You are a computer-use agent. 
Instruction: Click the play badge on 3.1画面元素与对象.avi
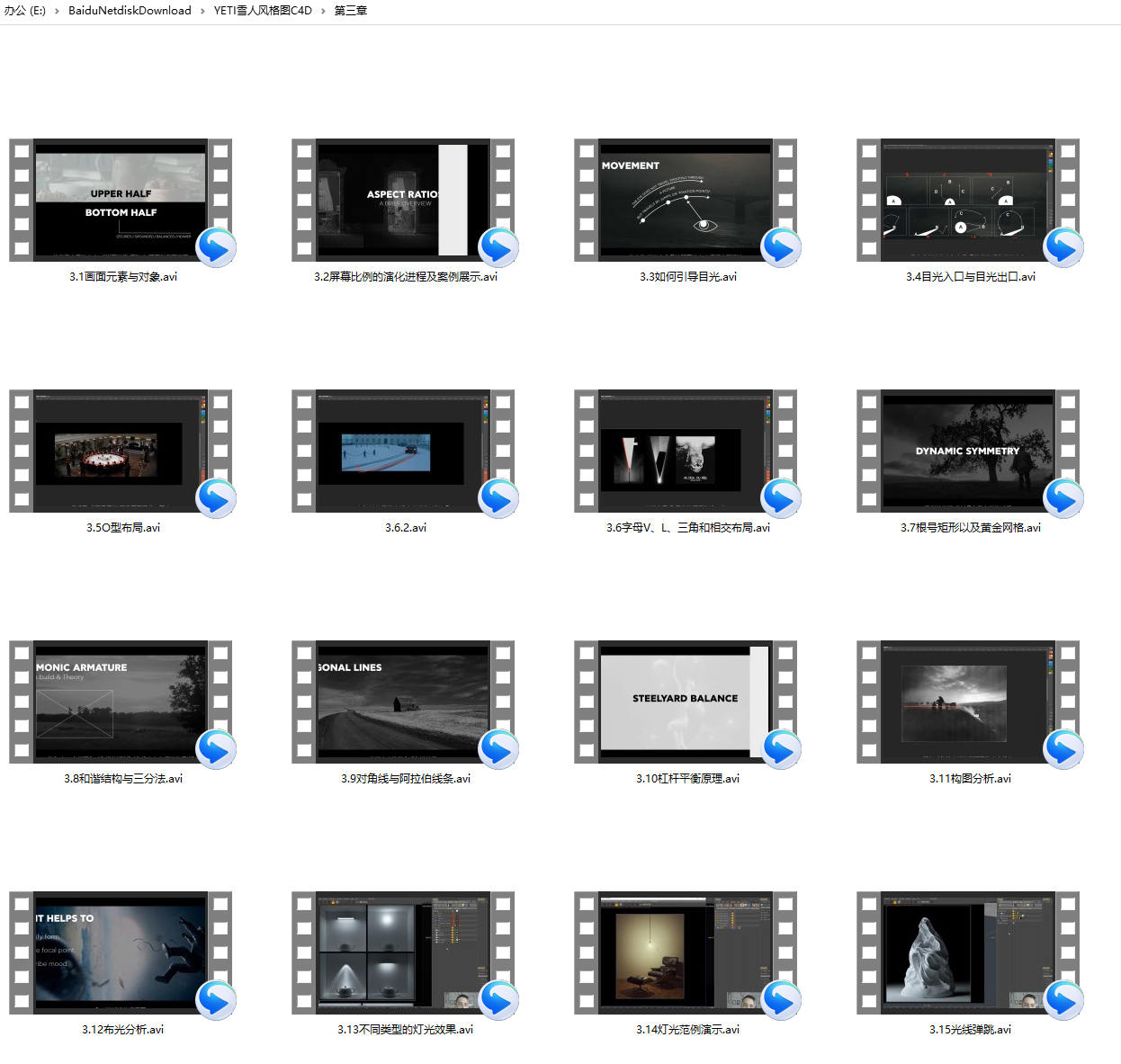[216, 247]
